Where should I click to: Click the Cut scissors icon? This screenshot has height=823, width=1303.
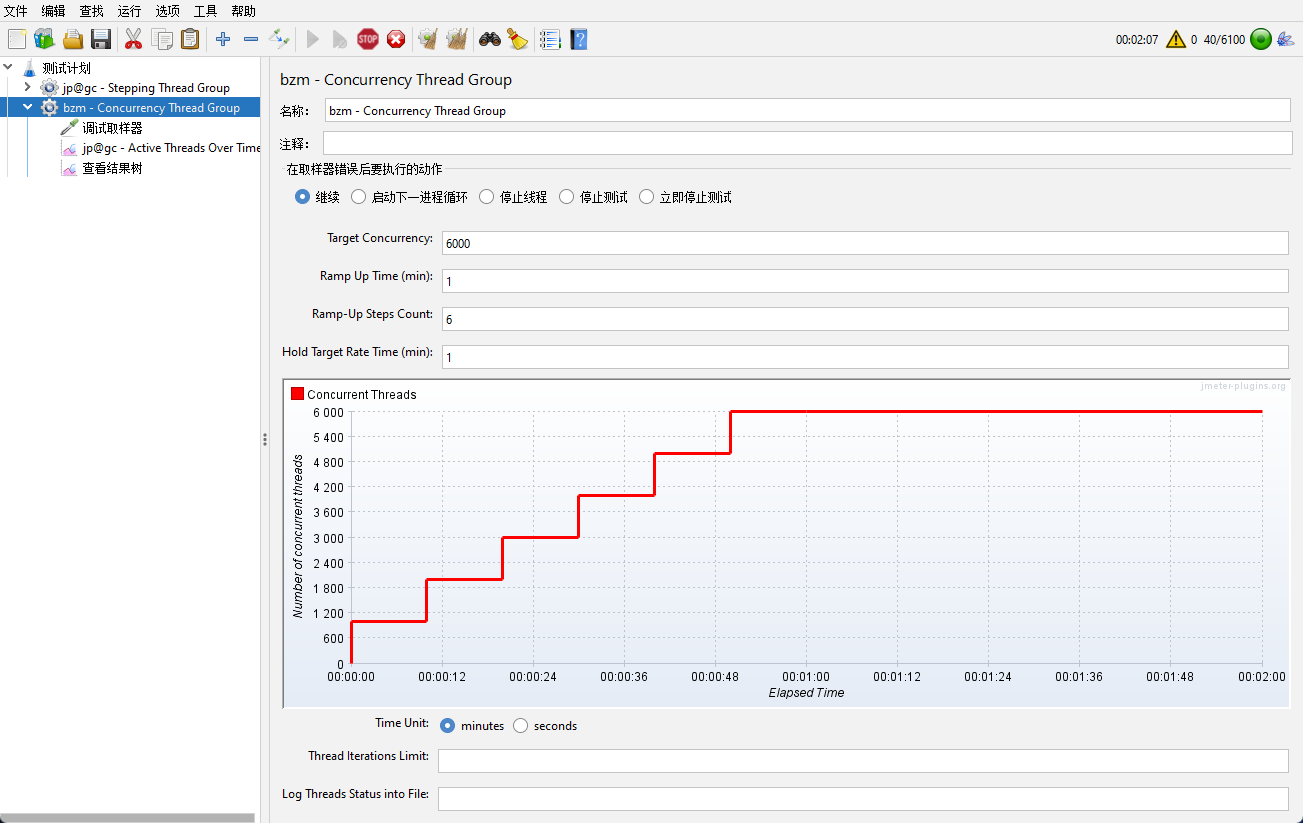(x=133, y=39)
